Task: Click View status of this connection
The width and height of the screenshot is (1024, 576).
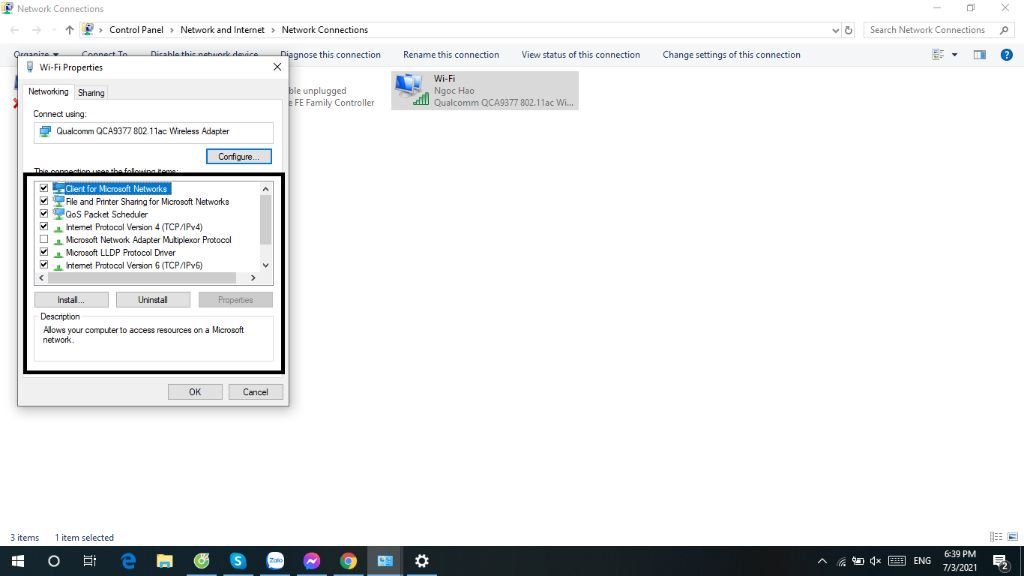Action: [581, 55]
